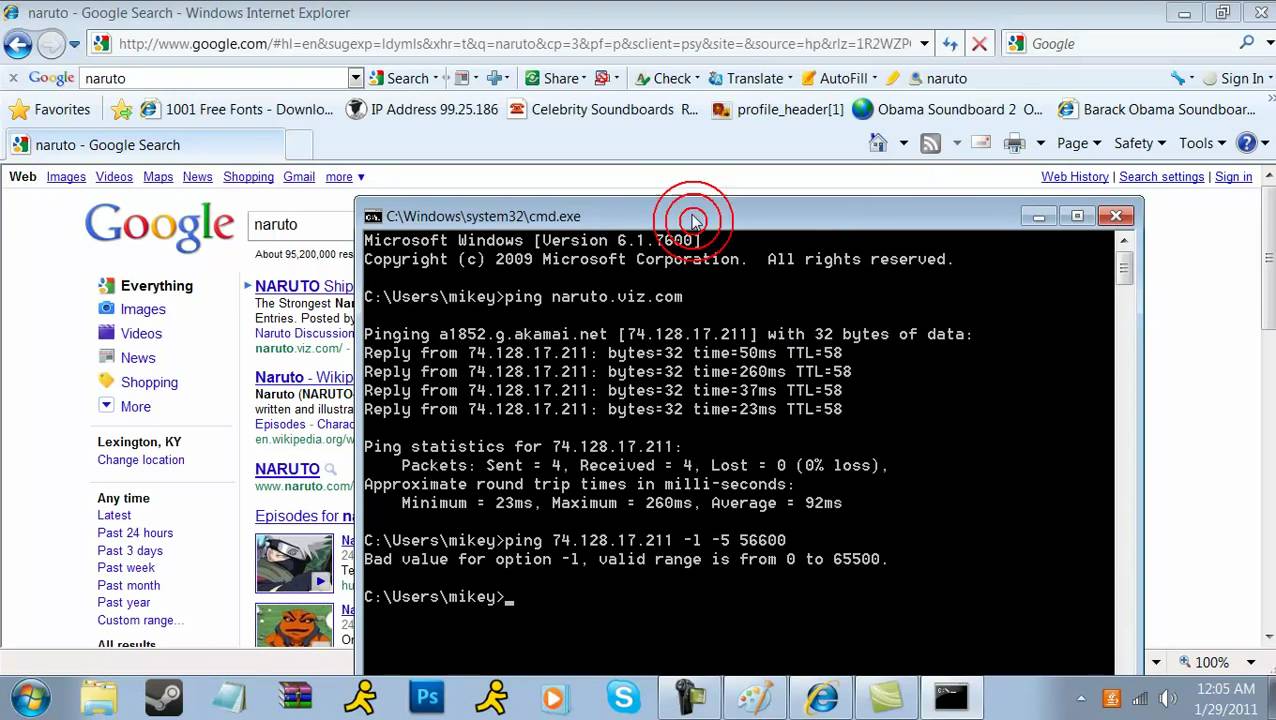
Task: Click the AutoFill toolbar button
Action: [834, 78]
